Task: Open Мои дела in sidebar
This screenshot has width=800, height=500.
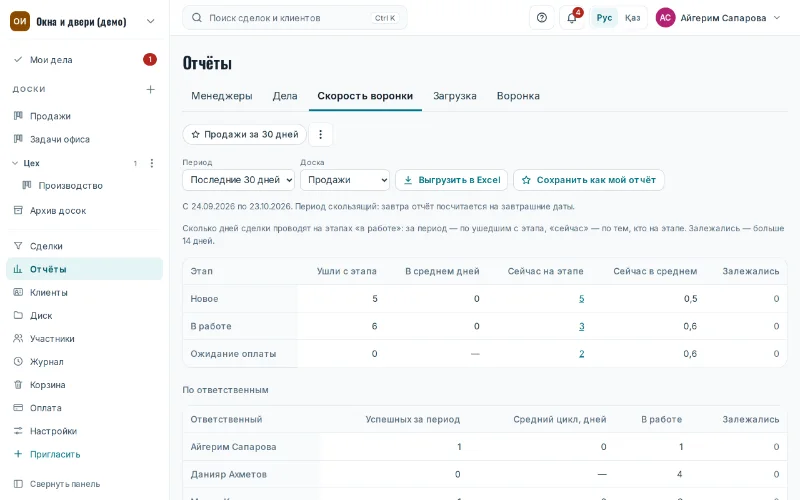Action: click(x=85, y=60)
